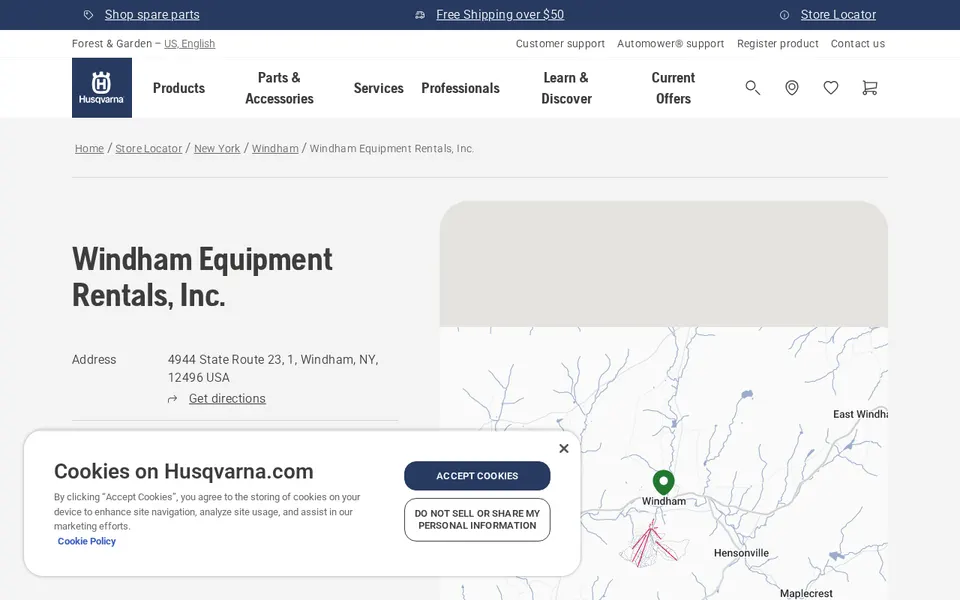The image size is (960, 600).
Task: Go to Windham breadcrumb
Action: coord(275,148)
